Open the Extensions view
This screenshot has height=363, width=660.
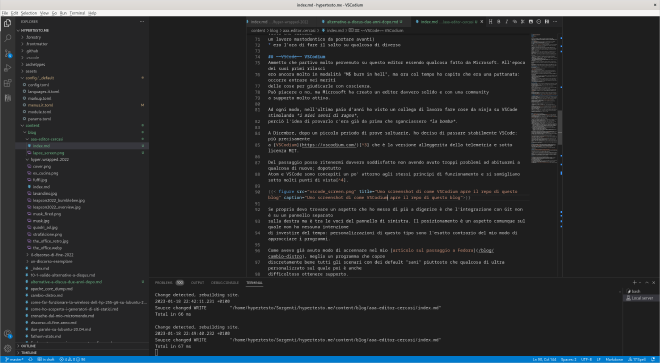tap(8, 83)
